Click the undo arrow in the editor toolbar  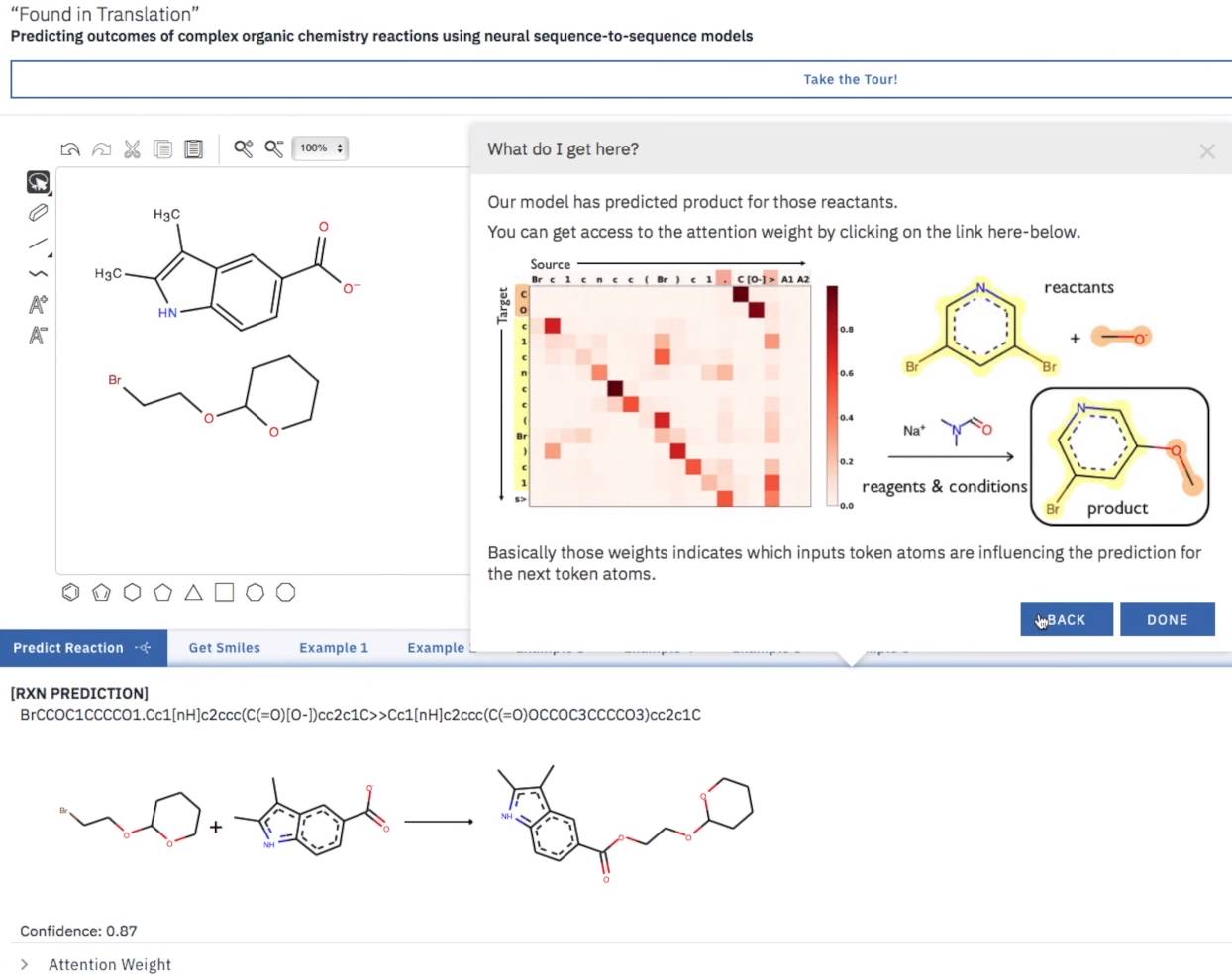(x=70, y=148)
